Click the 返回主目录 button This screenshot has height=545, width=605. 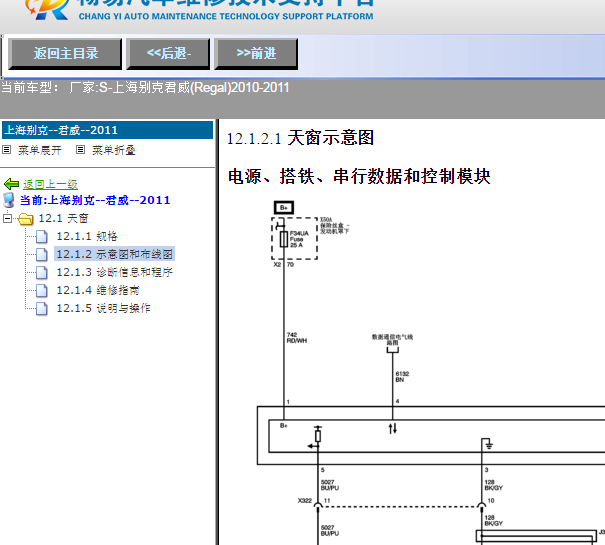click(65, 54)
